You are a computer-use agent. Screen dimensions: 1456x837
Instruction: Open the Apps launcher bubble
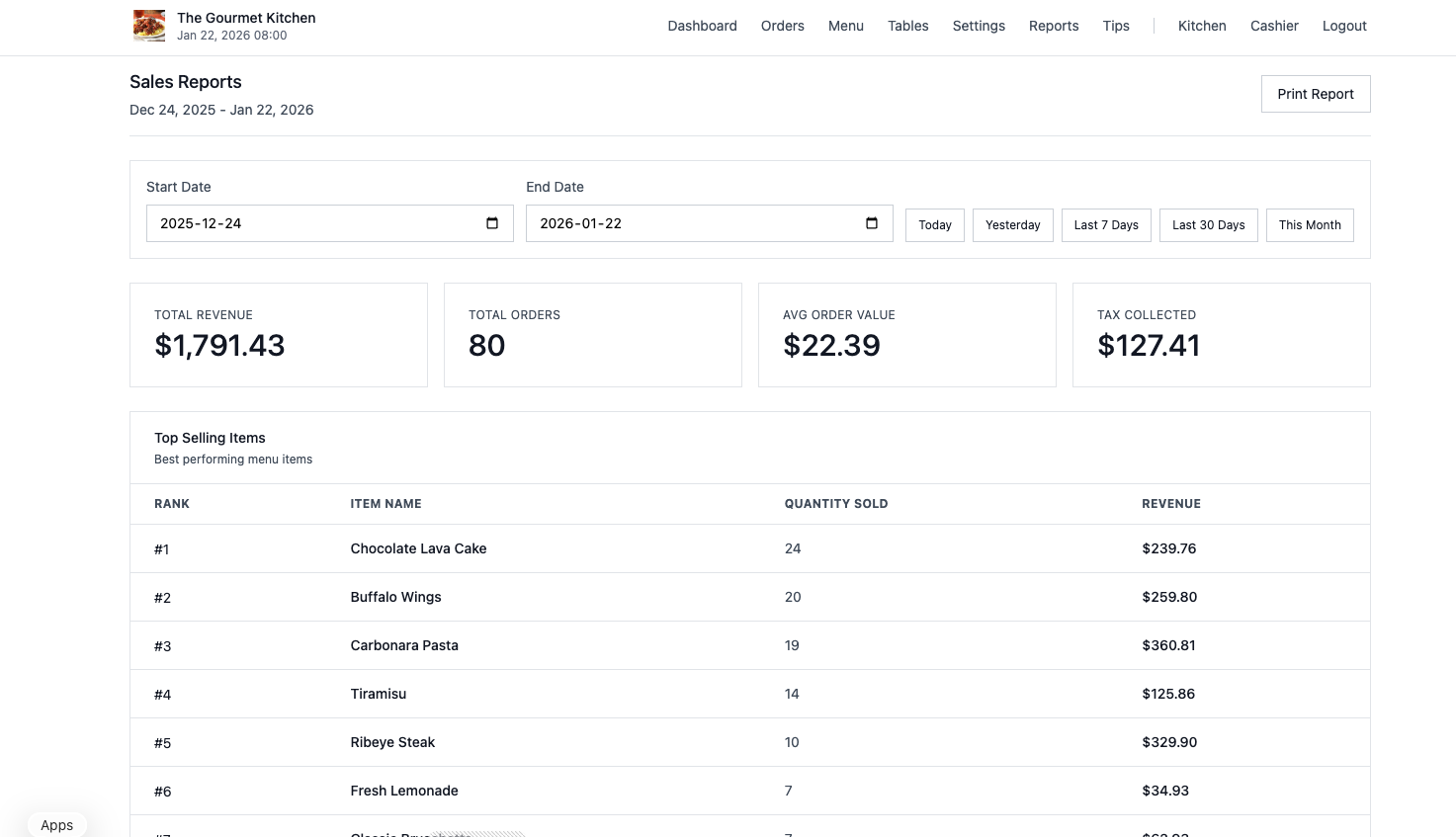point(56,824)
